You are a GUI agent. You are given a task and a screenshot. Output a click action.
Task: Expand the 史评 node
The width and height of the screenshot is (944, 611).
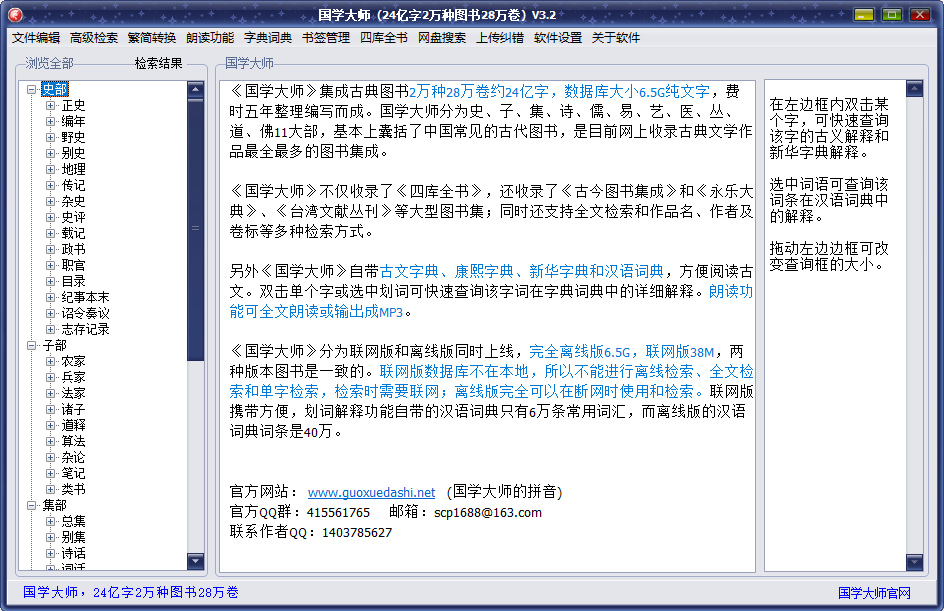[x=51, y=217]
